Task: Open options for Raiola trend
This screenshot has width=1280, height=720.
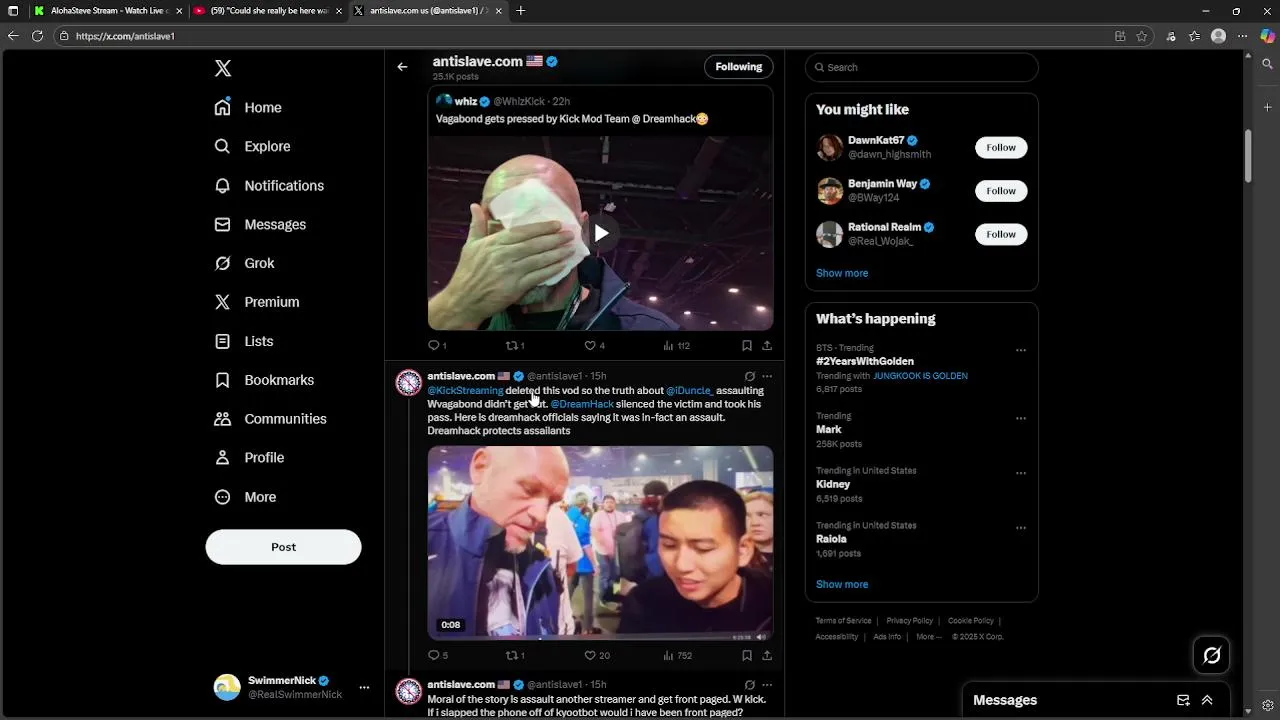Action: (x=1020, y=528)
